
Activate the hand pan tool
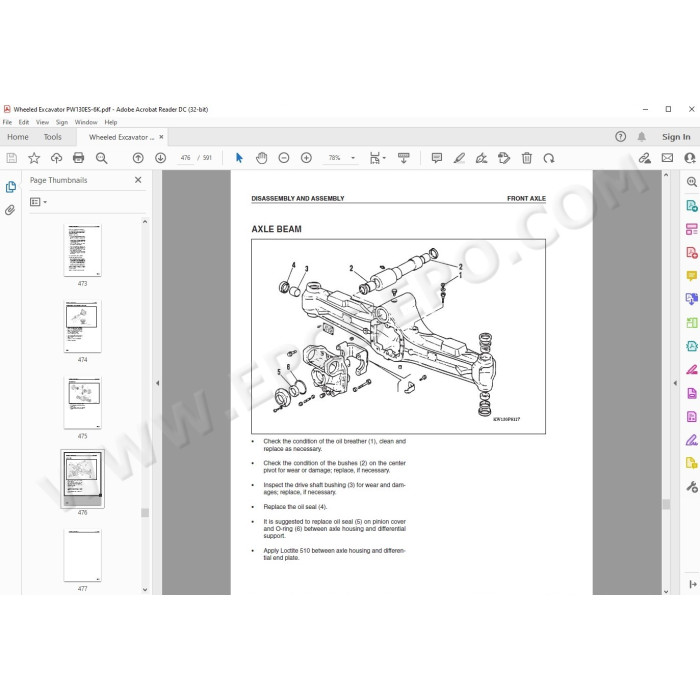[262, 158]
